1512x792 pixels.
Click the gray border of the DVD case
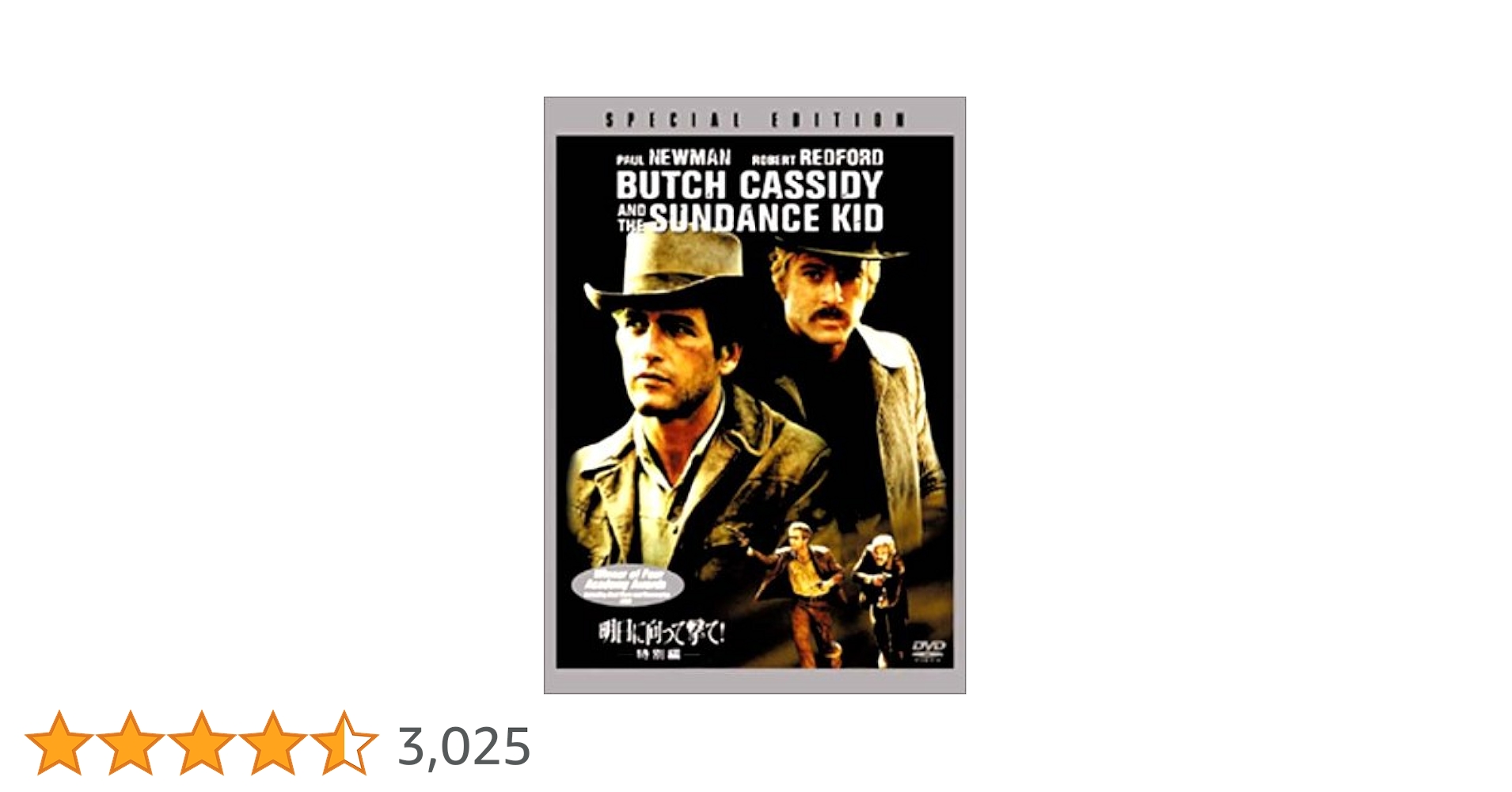click(549, 395)
